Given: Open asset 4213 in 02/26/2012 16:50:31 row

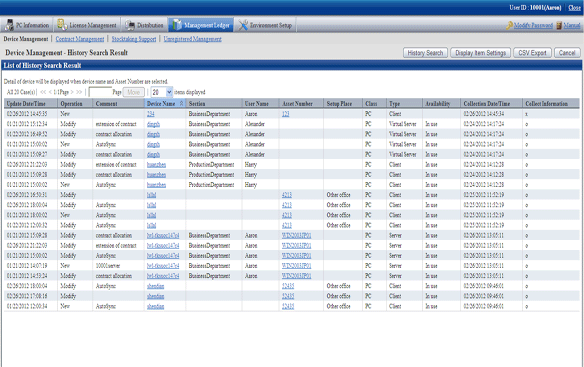Looking at the screenshot, I should pos(287,195).
